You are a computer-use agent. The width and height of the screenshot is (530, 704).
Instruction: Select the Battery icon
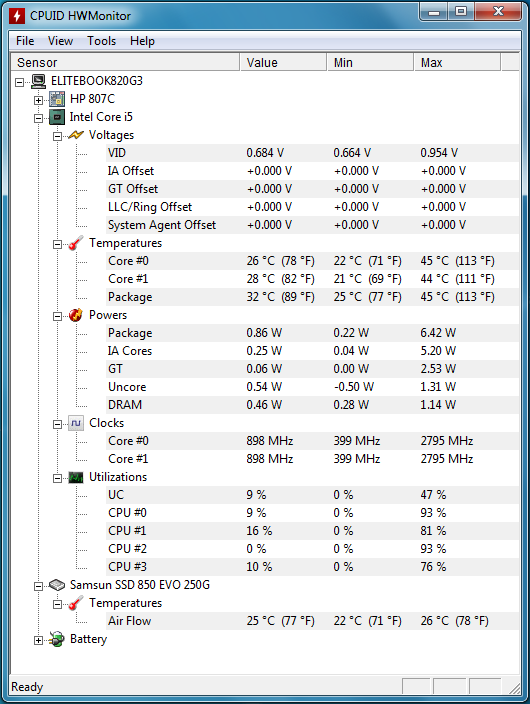tap(57, 639)
